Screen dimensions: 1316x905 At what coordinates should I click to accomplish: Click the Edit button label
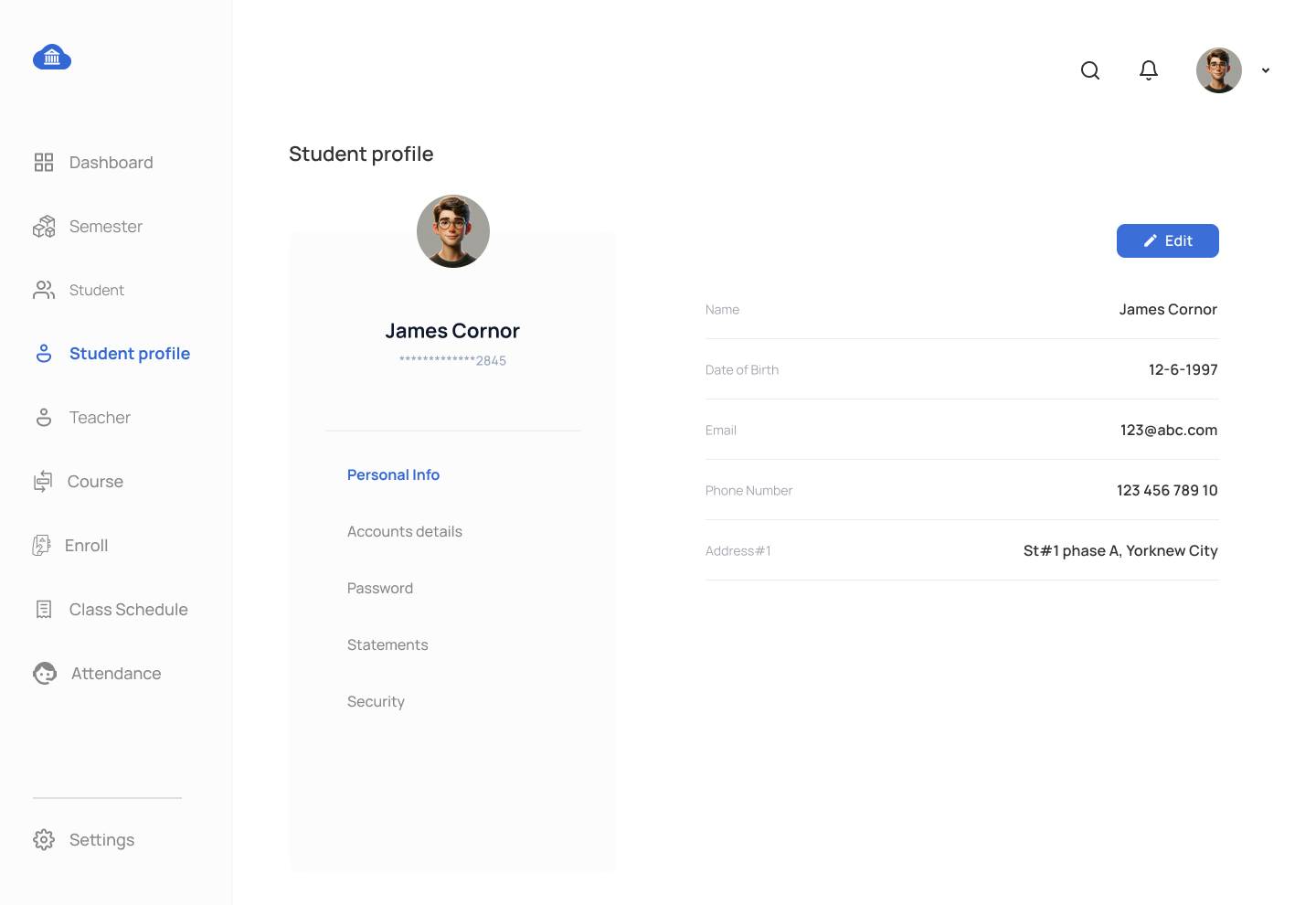(x=1179, y=241)
